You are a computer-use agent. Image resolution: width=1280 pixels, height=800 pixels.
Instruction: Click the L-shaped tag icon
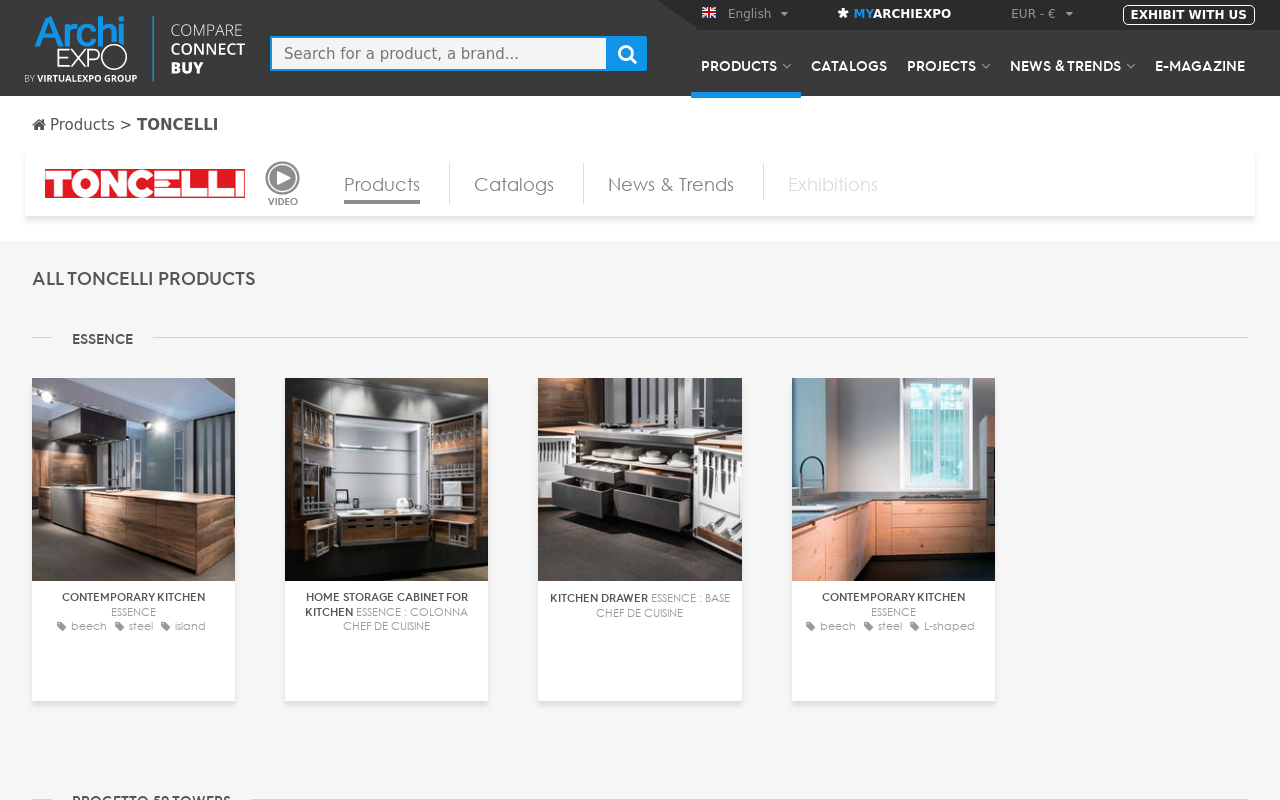[x=914, y=626]
